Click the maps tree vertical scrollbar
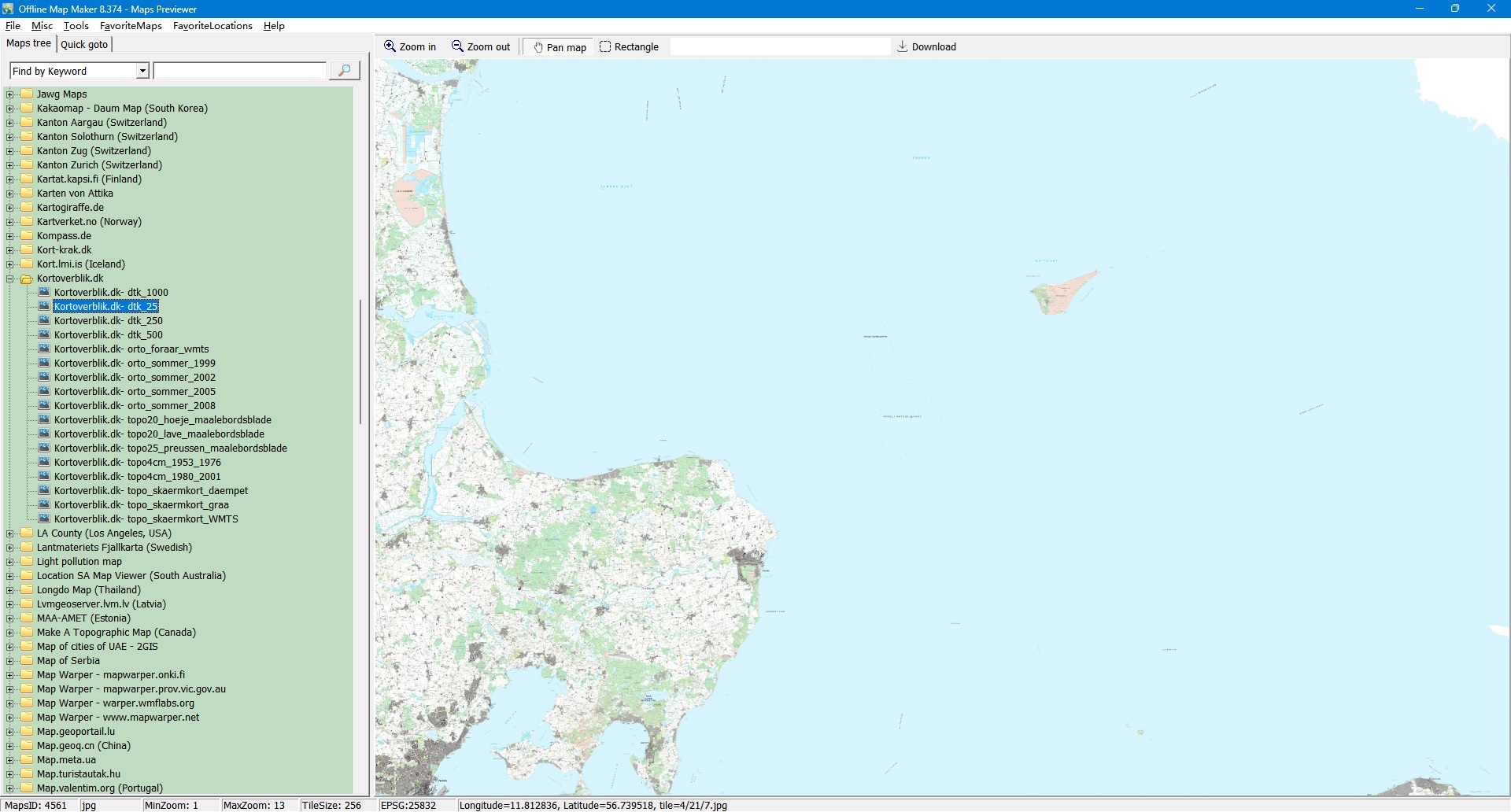Viewport: 1511px width, 812px height. tap(360, 362)
